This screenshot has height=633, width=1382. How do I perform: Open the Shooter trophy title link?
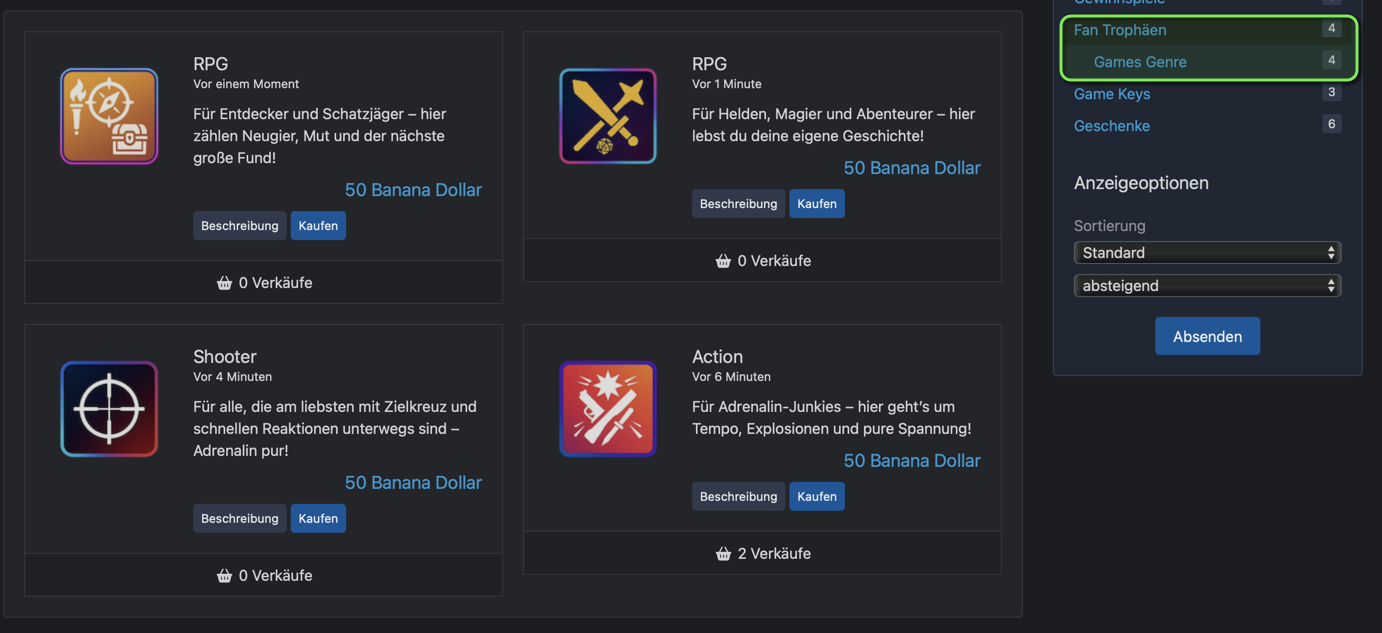[225, 357]
